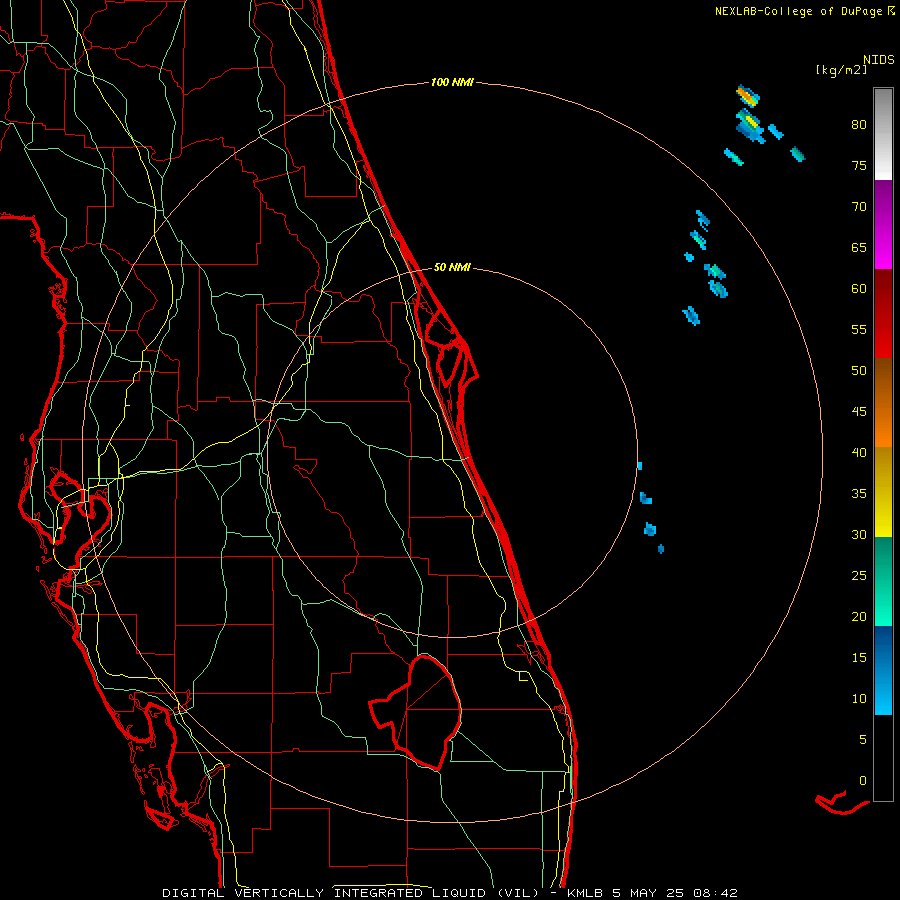Click the small echo on the 50 NMI ring

[640, 466]
